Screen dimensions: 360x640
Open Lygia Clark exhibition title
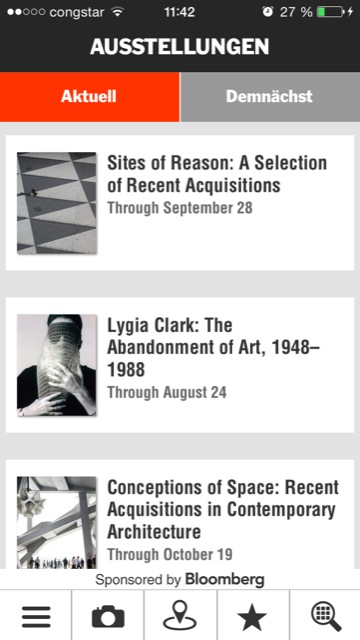213,347
